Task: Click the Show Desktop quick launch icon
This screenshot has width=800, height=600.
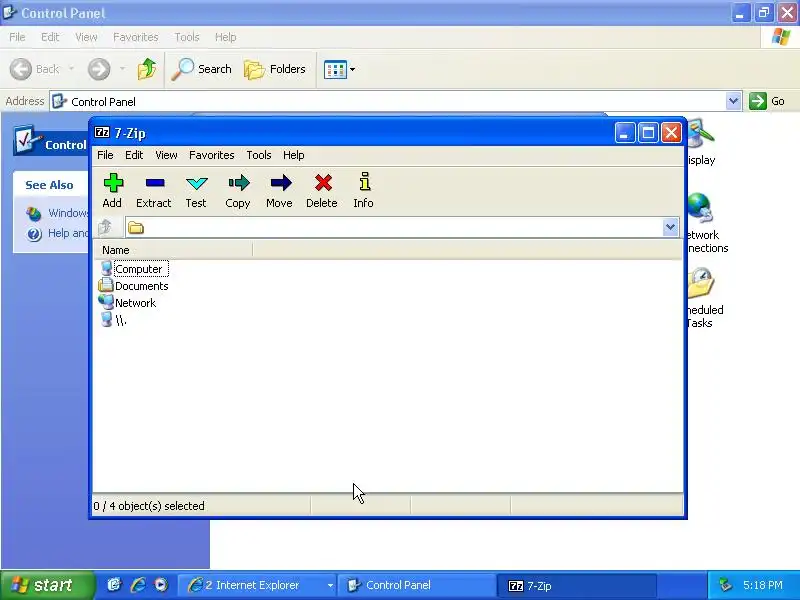Action: coord(114,585)
